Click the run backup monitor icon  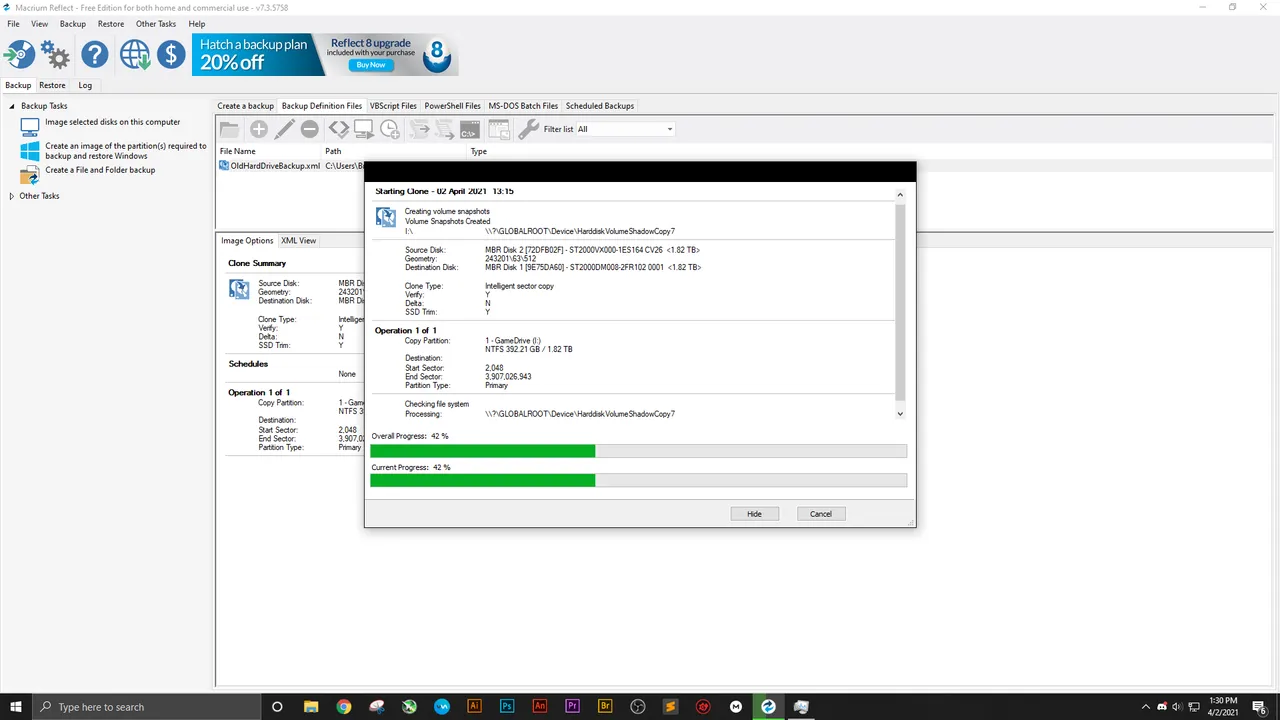click(x=364, y=129)
